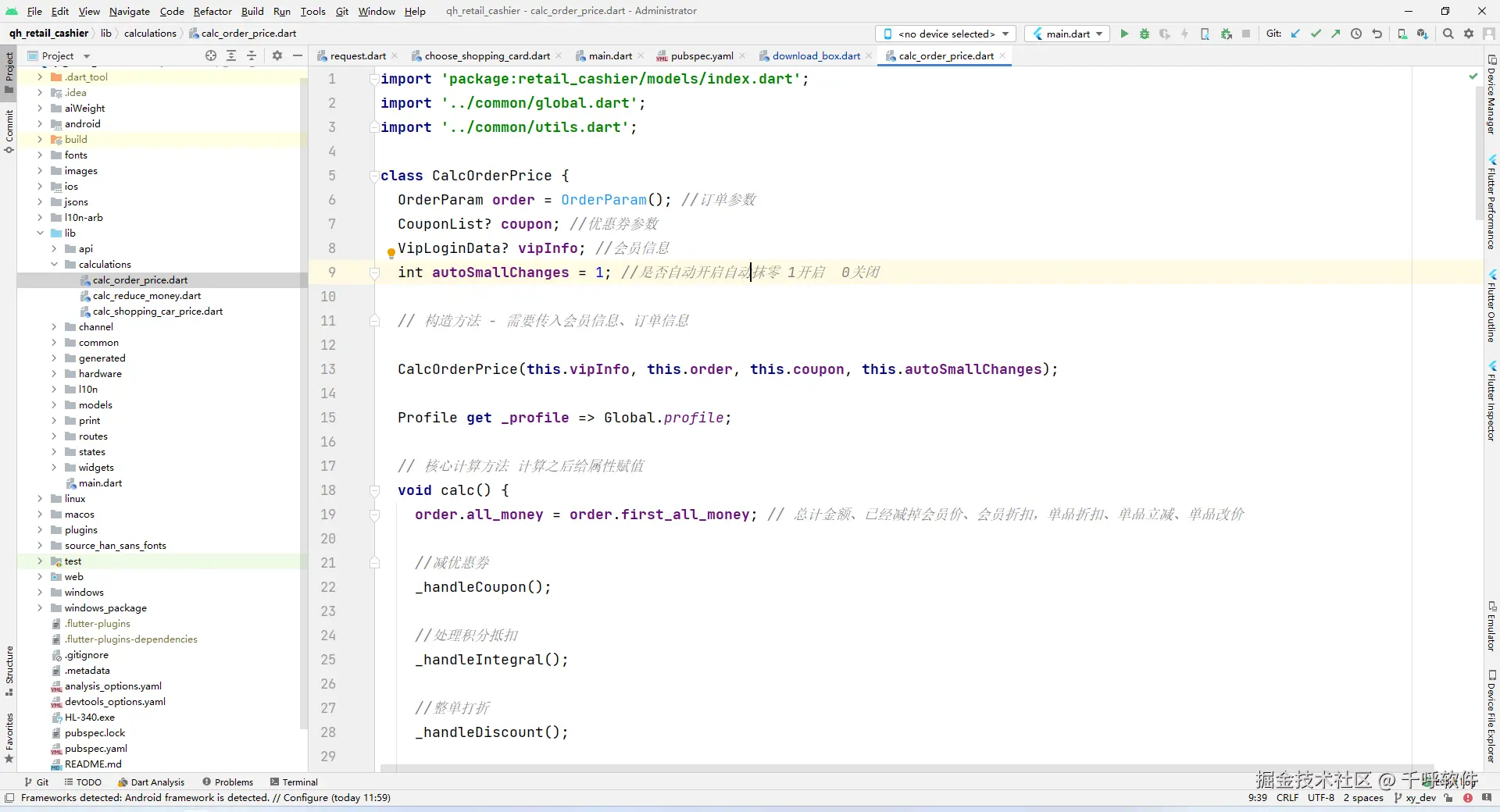Open the Project view mode dropdown

(x=59, y=55)
